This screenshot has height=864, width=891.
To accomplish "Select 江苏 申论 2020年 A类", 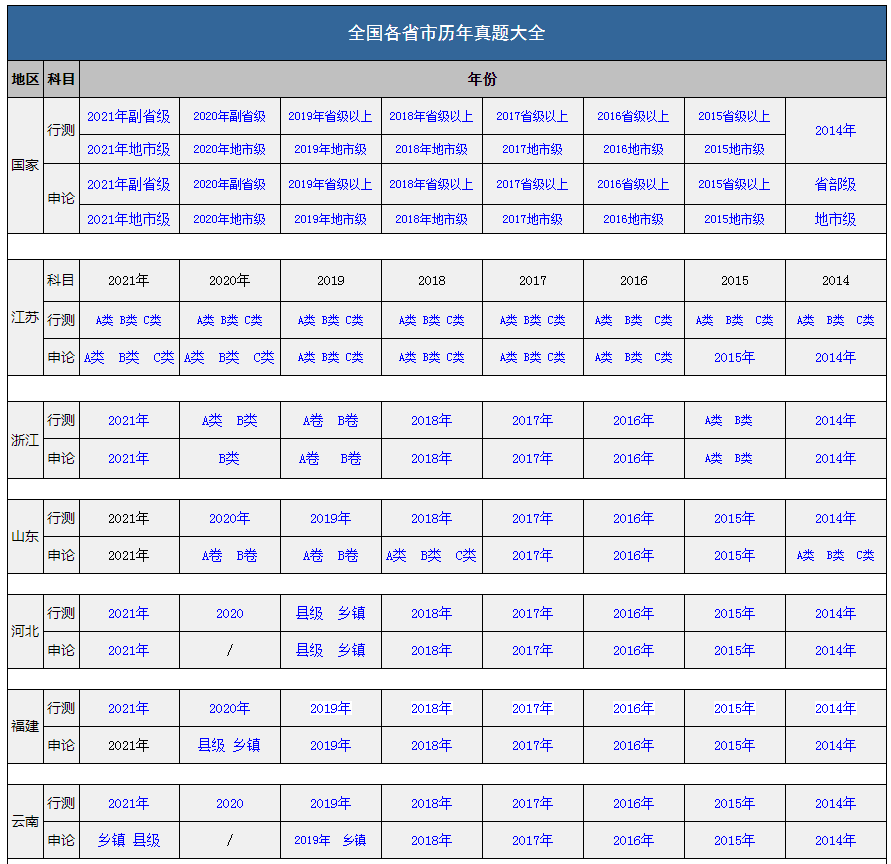I will (x=194, y=357).
